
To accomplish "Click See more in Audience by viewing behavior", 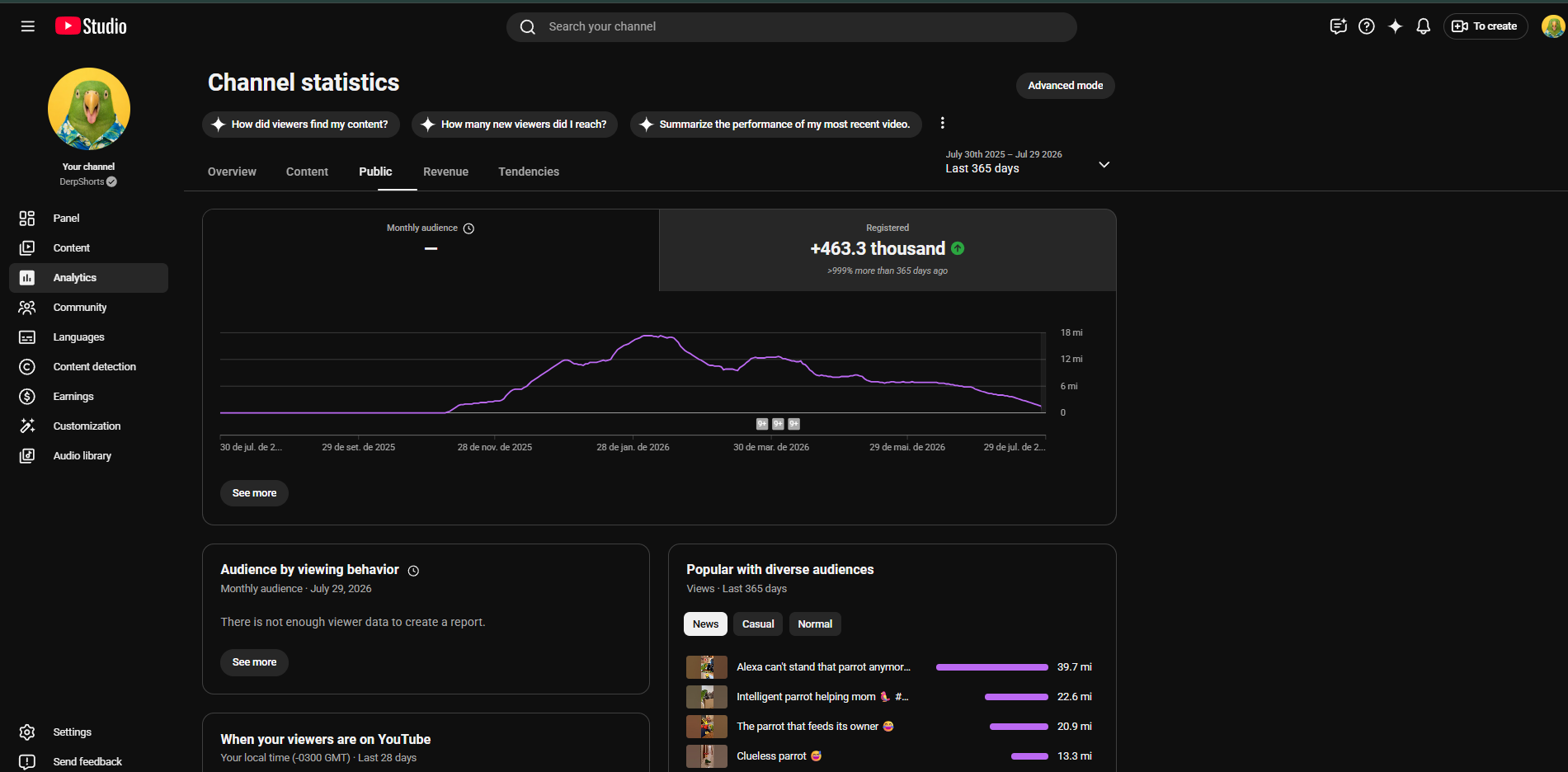I will (254, 662).
